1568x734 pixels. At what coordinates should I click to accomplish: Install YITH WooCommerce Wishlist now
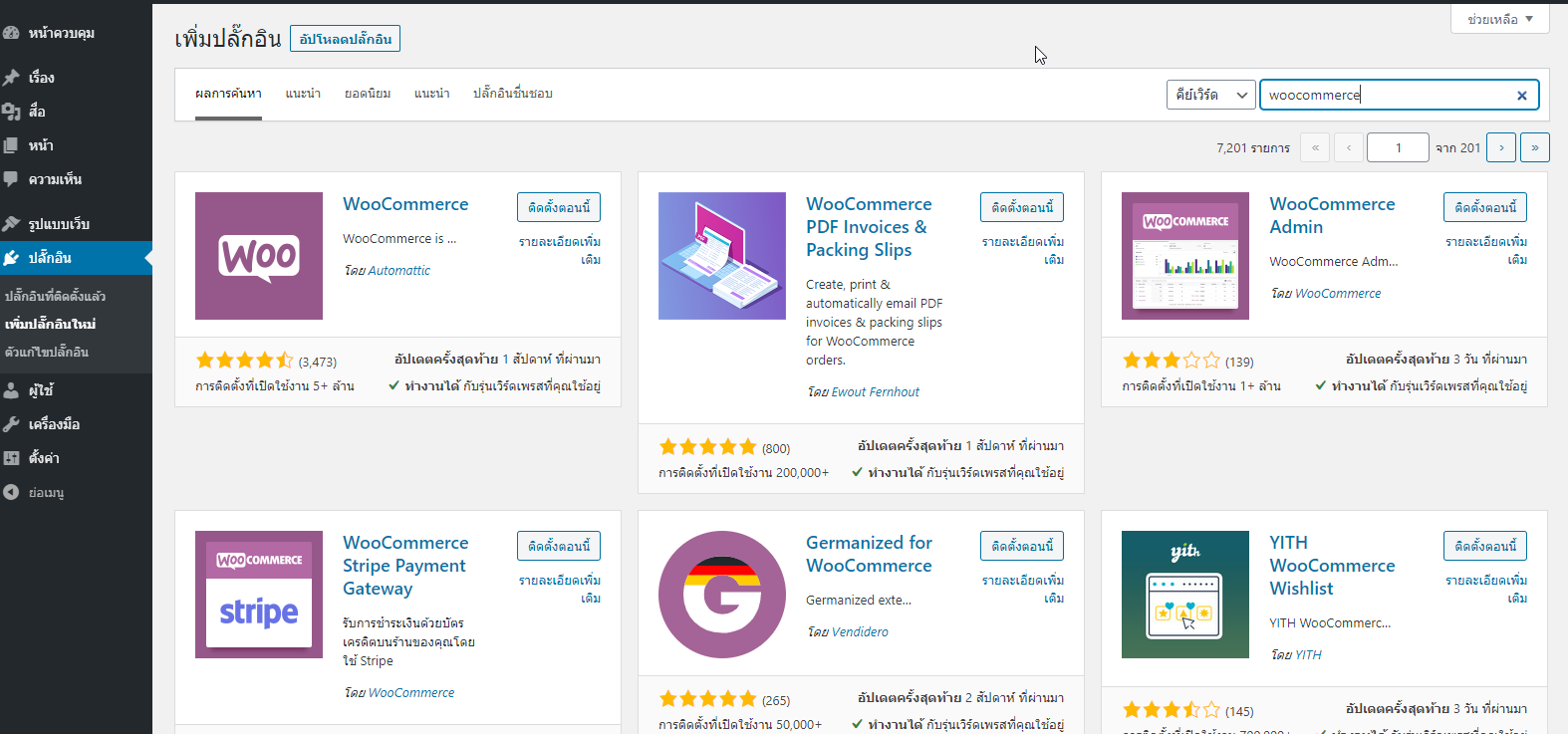click(1485, 546)
